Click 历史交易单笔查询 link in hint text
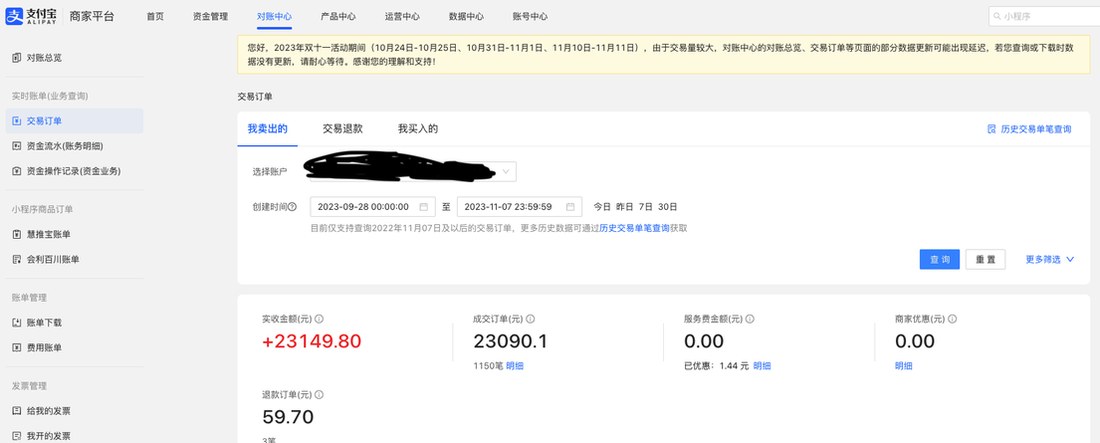The image size is (1100, 443). click(x=634, y=229)
